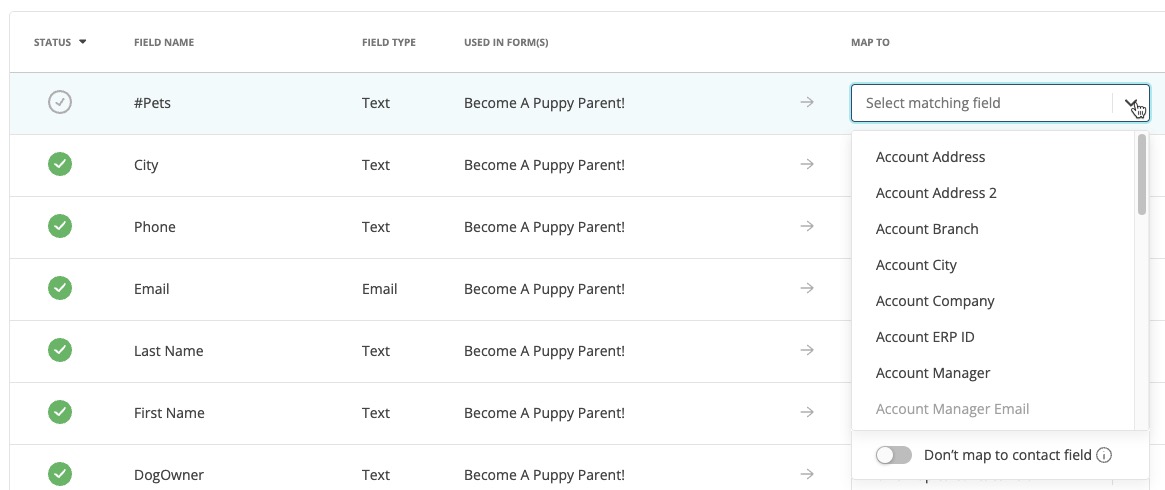Pick Account Company in dropdown list
This screenshot has height=490, width=1165.
[x=935, y=301]
